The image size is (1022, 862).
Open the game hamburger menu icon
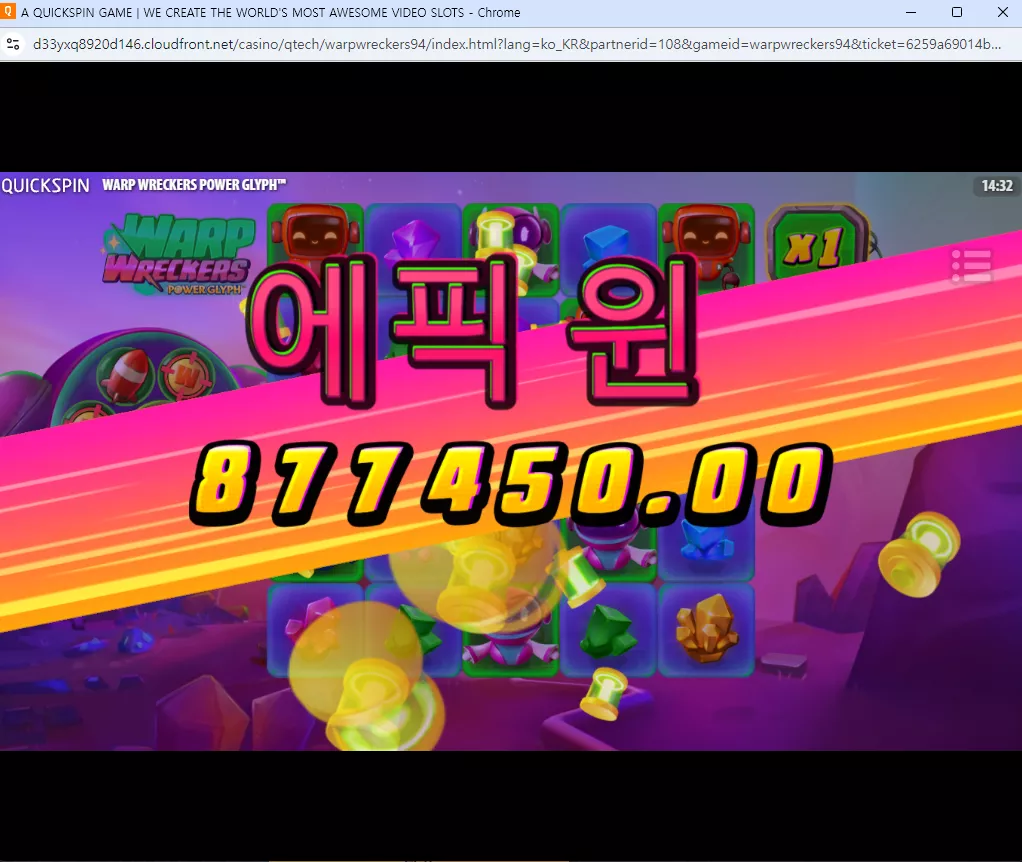tap(972, 266)
